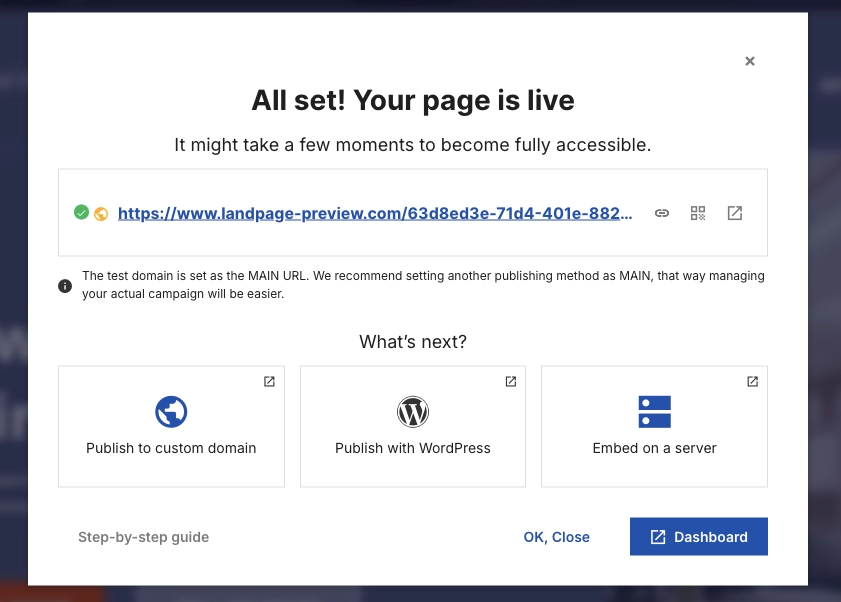
Task: Open the Step-by-step guide
Action: tap(143, 536)
